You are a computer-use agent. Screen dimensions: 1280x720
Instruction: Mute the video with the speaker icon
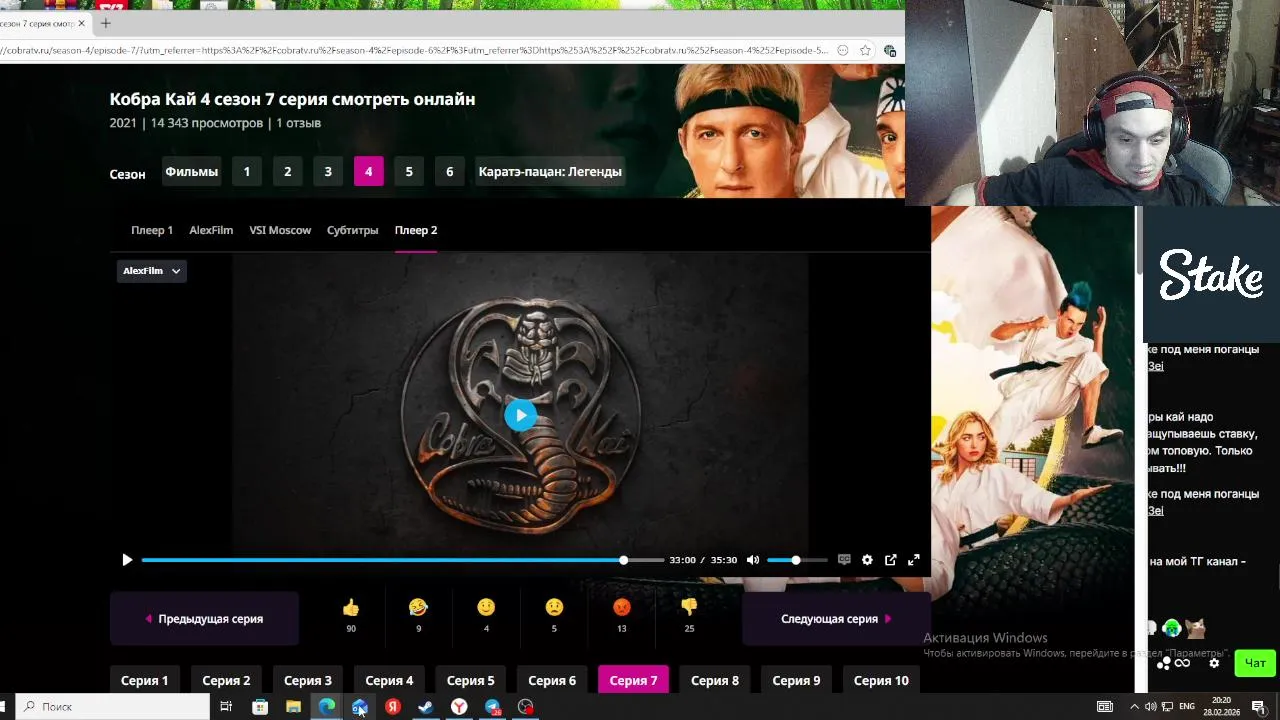753,560
